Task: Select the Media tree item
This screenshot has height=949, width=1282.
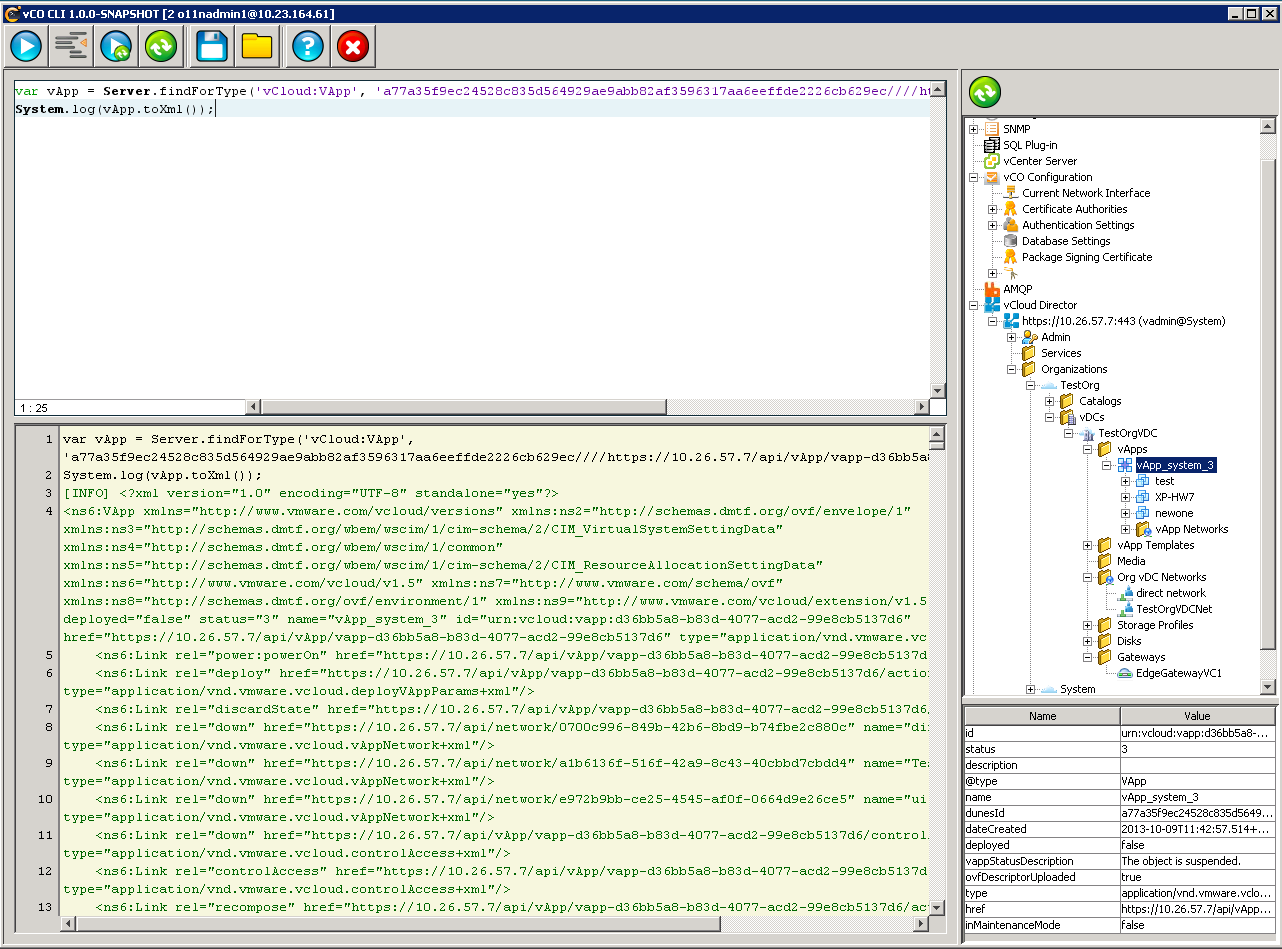Action: (x=1131, y=561)
